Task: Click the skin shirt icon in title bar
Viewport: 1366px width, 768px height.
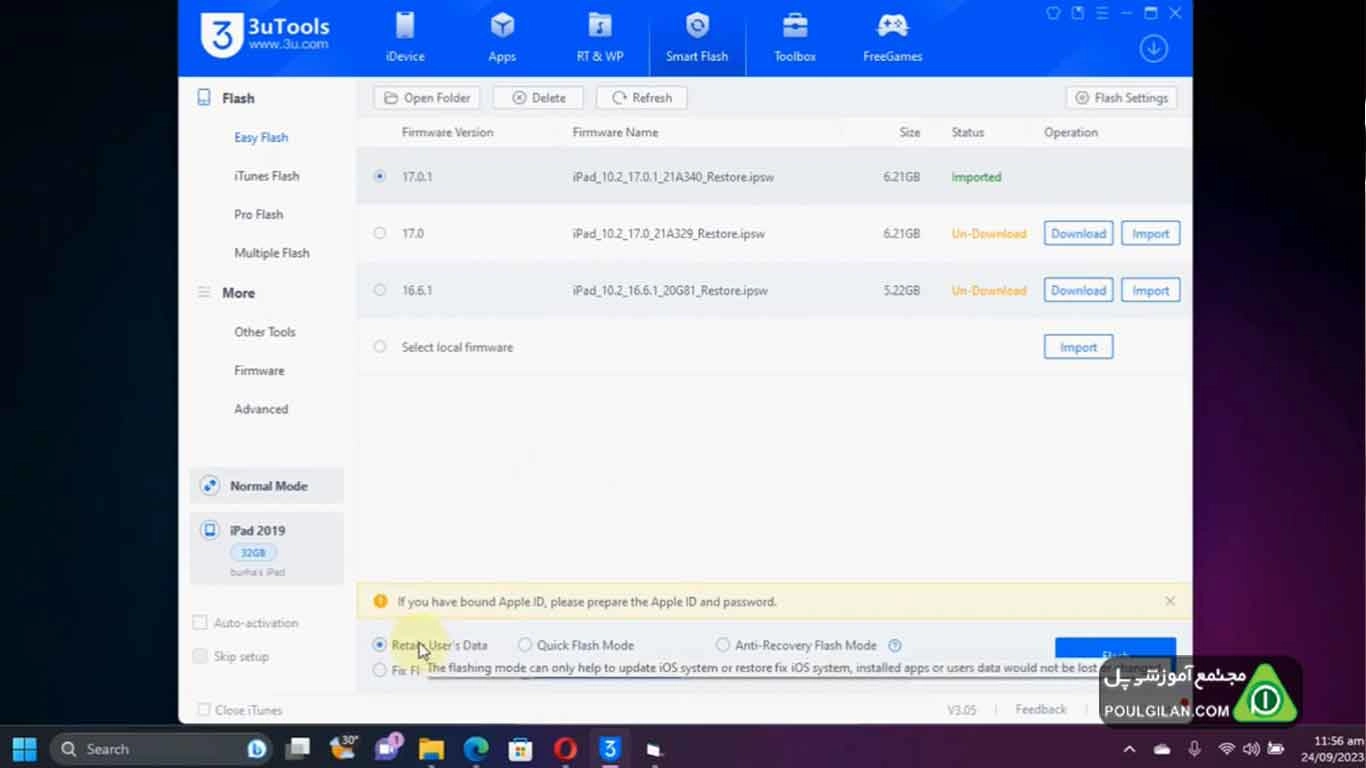Action: coord(1053,13)
